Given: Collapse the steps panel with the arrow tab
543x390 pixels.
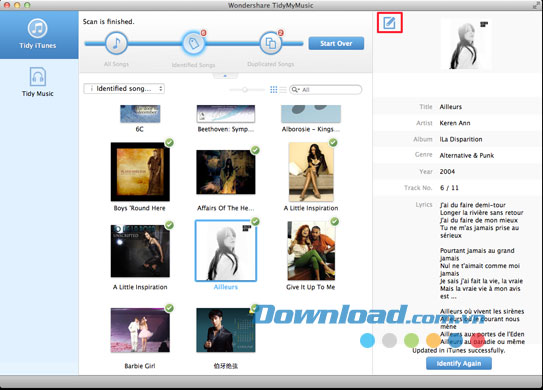Looking at the screenshot, I should coord(225,76).
